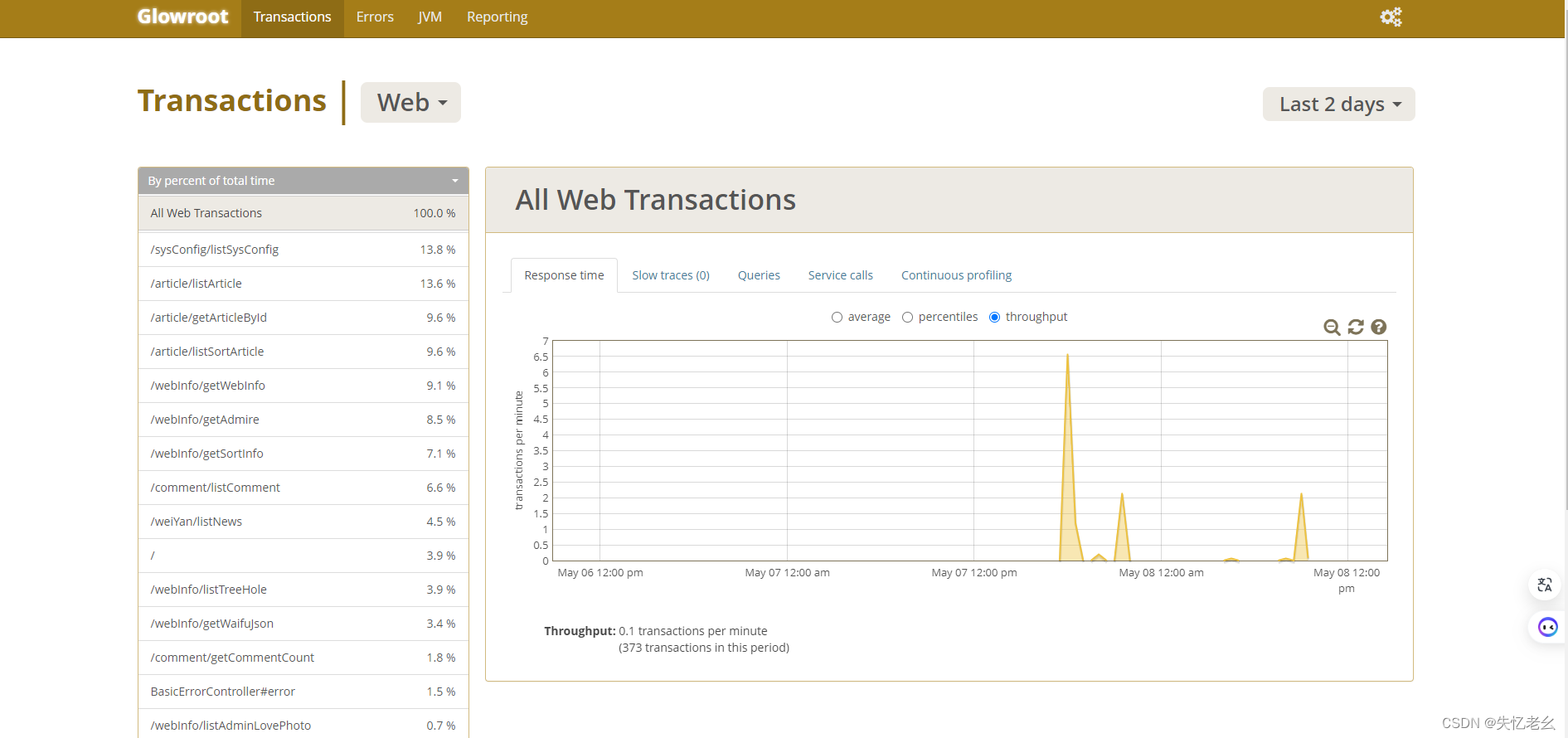Open /article/listArticle transaction
Viewport: 1568px width, 738px height.
(x=303, y=284)
